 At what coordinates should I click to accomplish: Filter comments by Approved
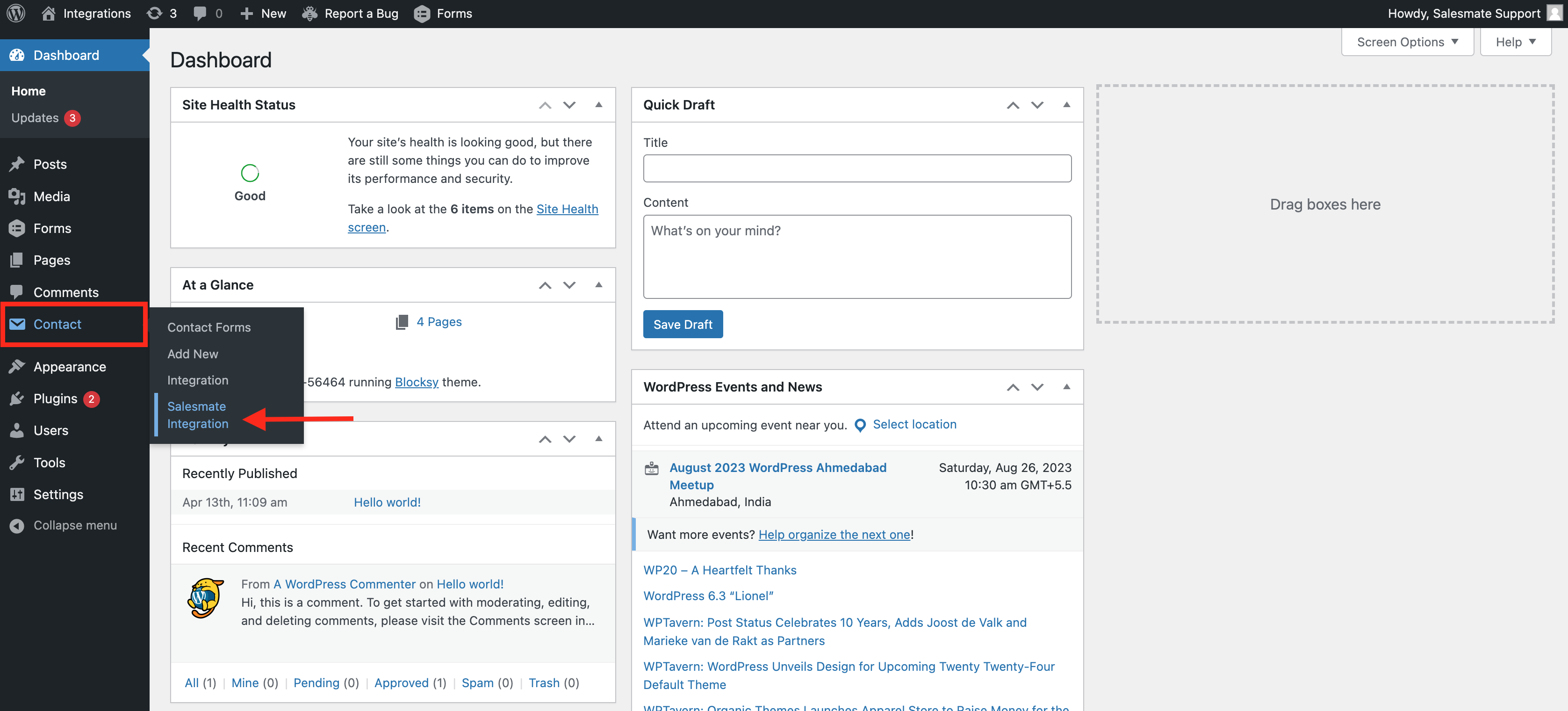coord(401,683)
